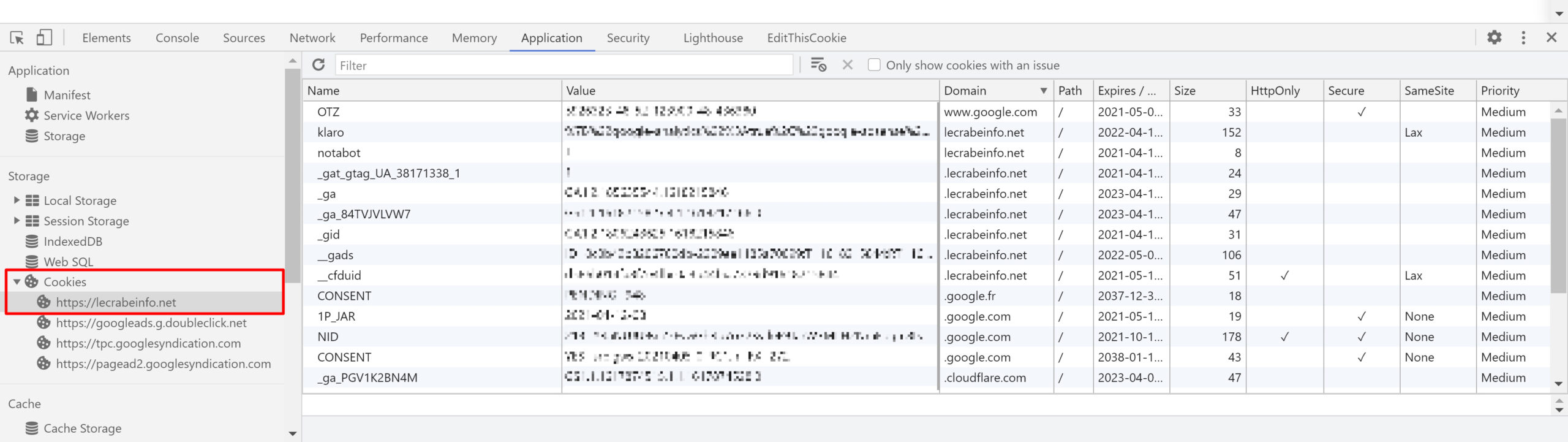
Task: Sort cookies by Value column
Action: (x=750, y=91)
